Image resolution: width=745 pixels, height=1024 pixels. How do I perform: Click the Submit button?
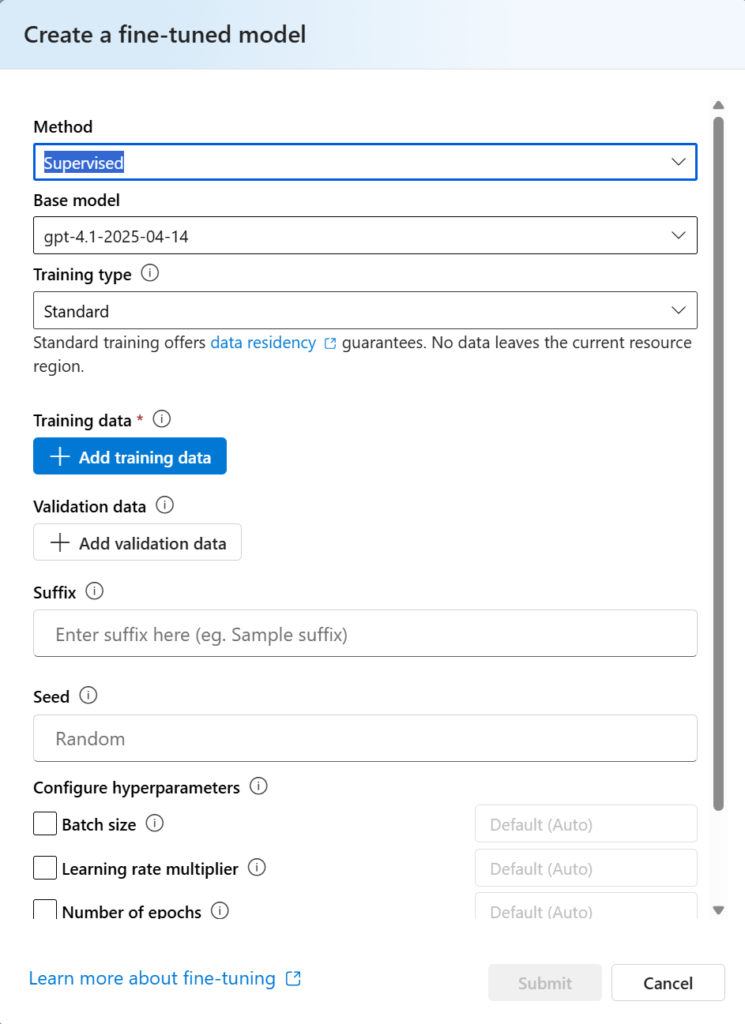pos(545,983)
